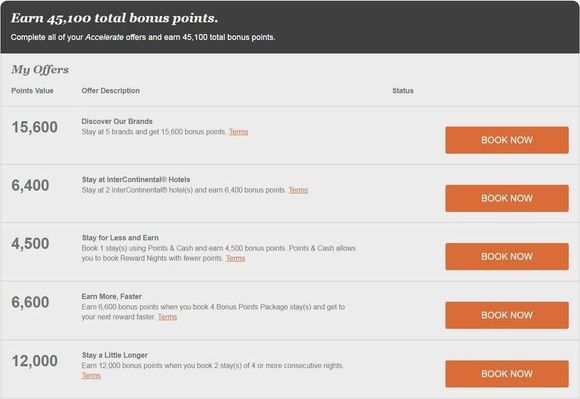Select the Stay at InterContinental Hotels title

click(x=136, y=180)
